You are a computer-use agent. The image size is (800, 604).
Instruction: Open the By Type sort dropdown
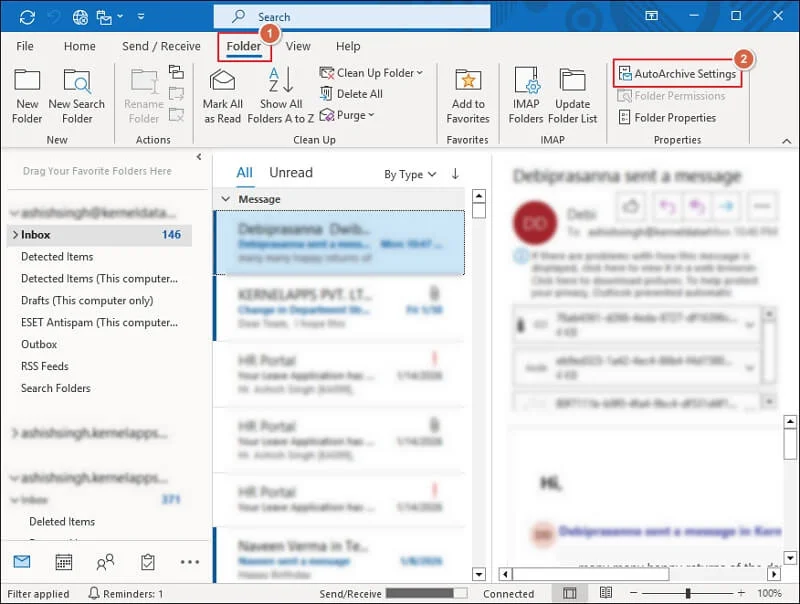tap(410, 174)
